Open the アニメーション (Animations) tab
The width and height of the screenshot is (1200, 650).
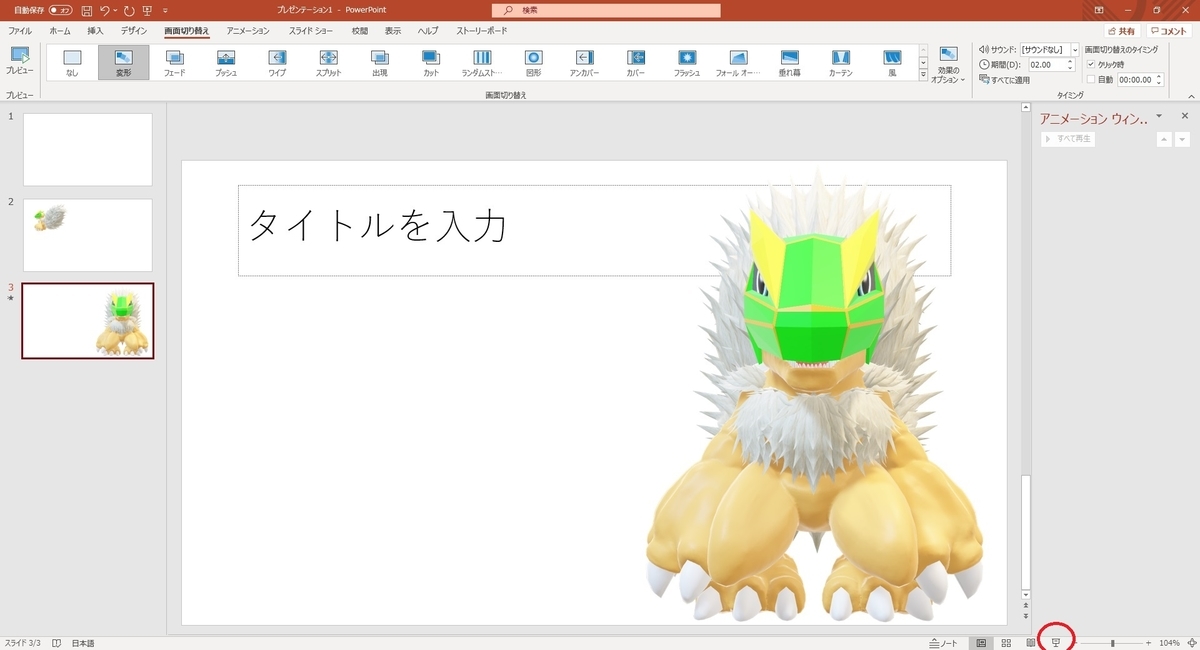[248, 31]
